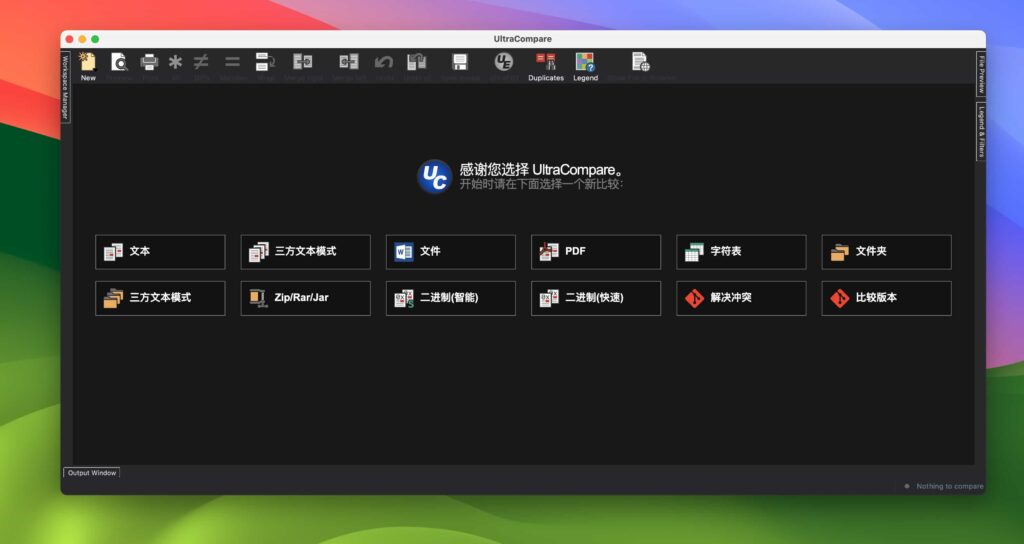Screen dimensions: 1024x544
Task: Start a 文本 text comparison
Action: click(x=160, y=251)
